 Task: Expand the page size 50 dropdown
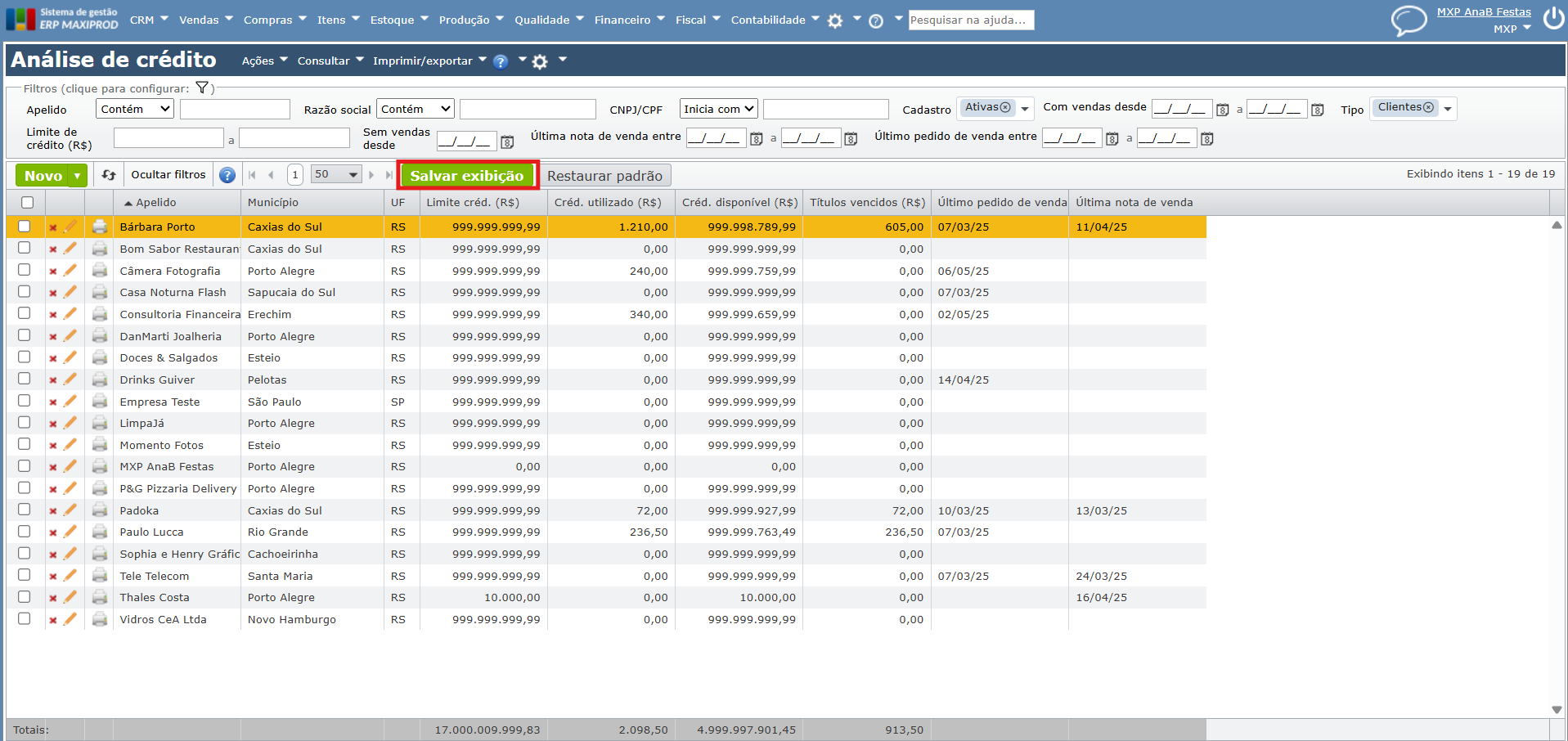click(x=336, y=174)
